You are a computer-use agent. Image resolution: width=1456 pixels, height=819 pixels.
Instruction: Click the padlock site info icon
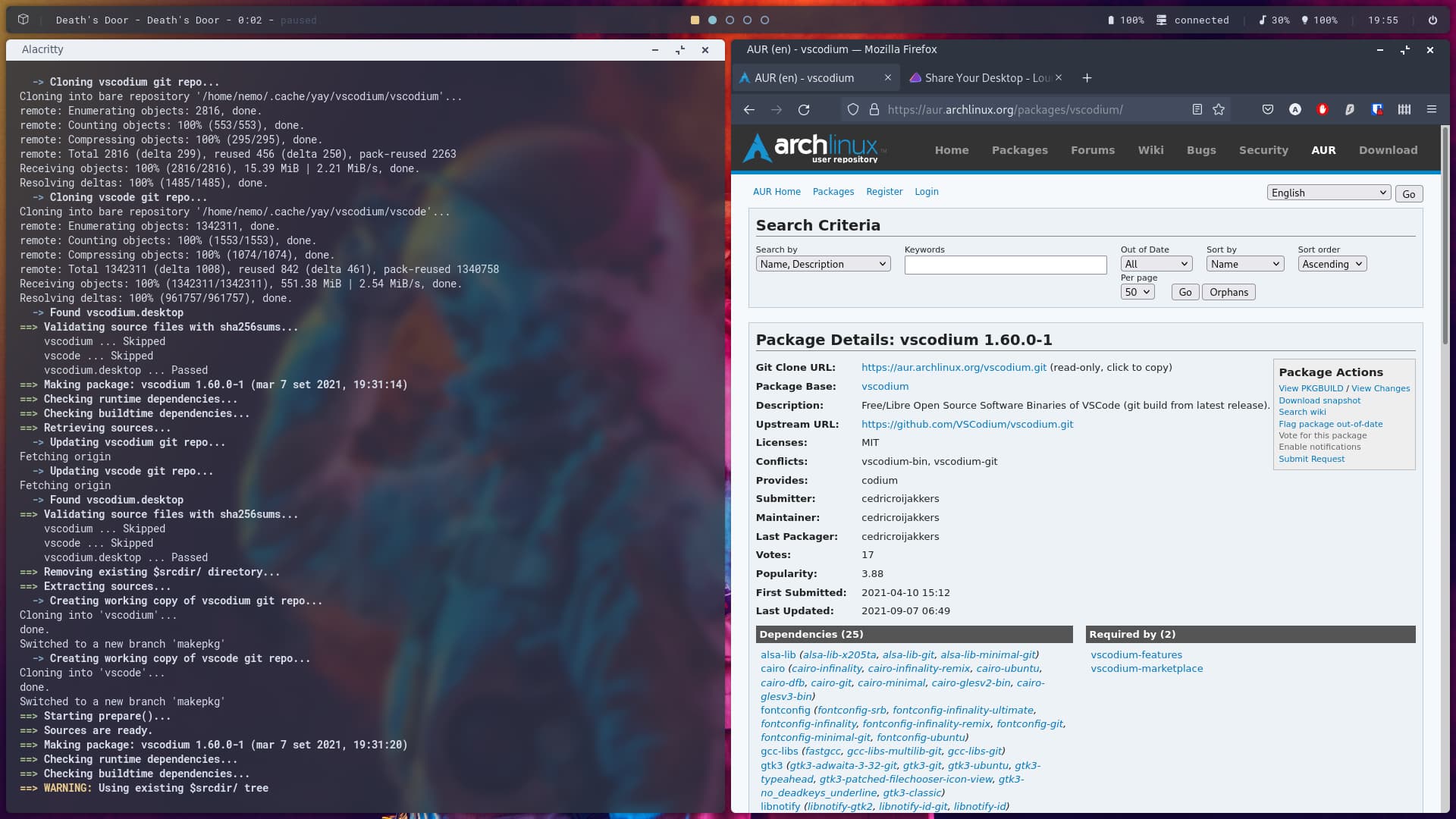click(x=874, y=110)
